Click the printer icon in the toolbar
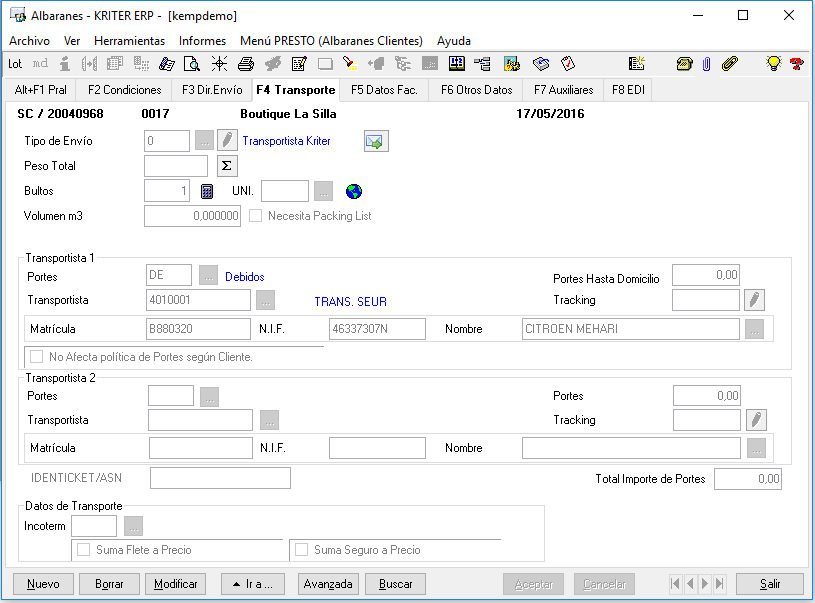This screenshot has height=603, width=815. (x=246, y=64)
